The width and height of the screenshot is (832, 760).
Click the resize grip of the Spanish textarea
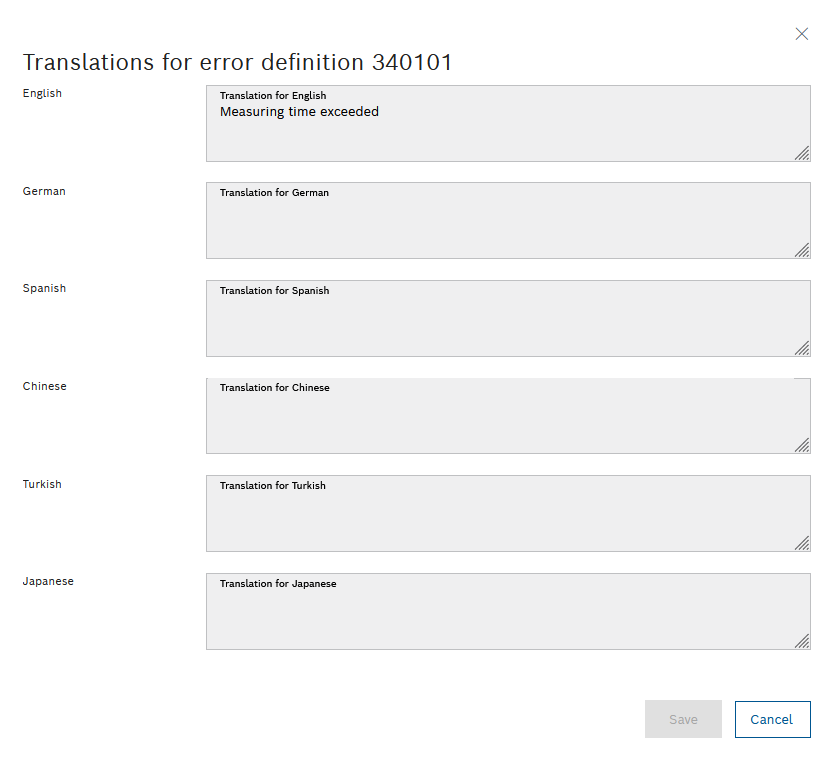click(802, 349)
